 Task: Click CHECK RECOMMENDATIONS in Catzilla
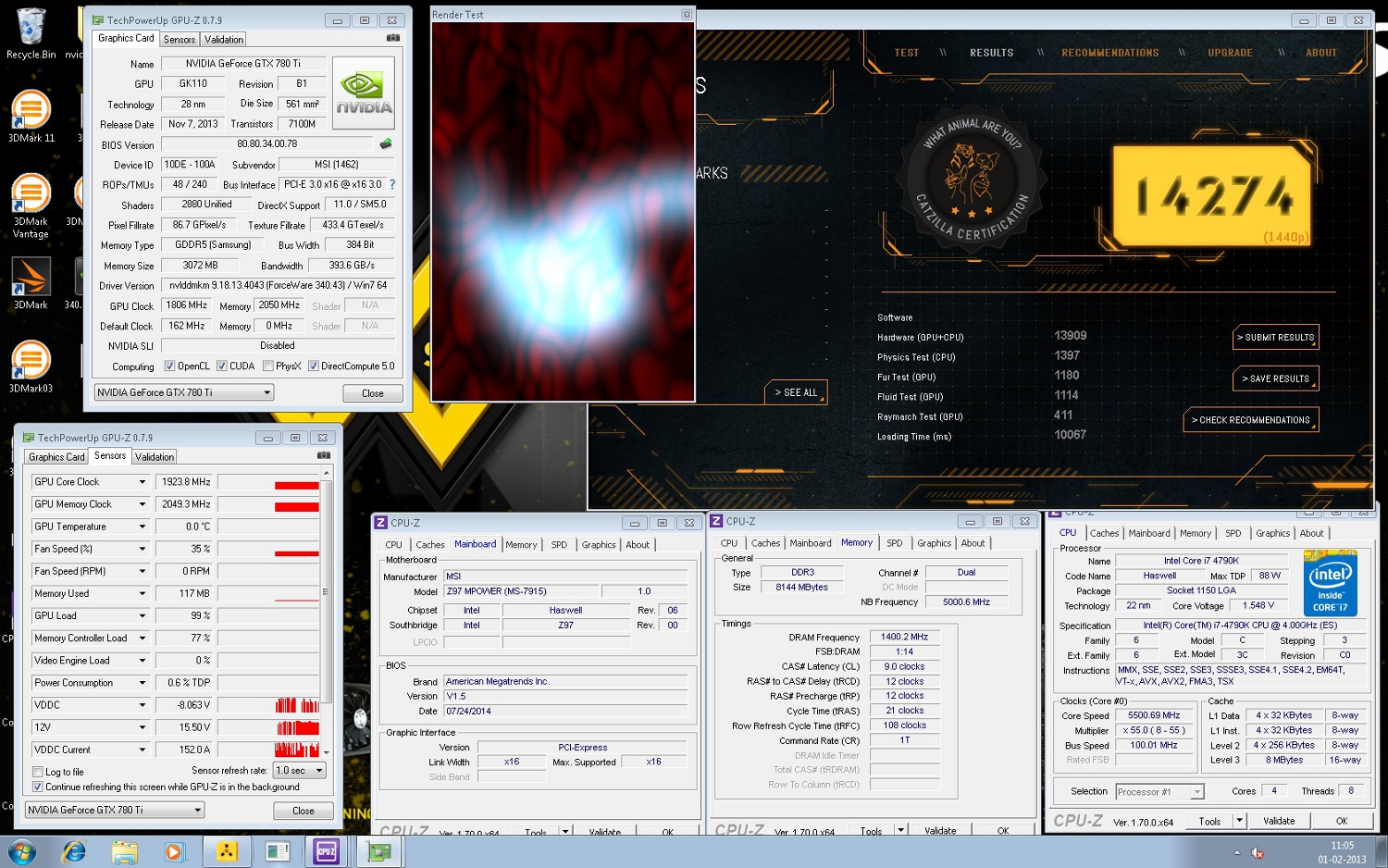(x=1251, y=420)
